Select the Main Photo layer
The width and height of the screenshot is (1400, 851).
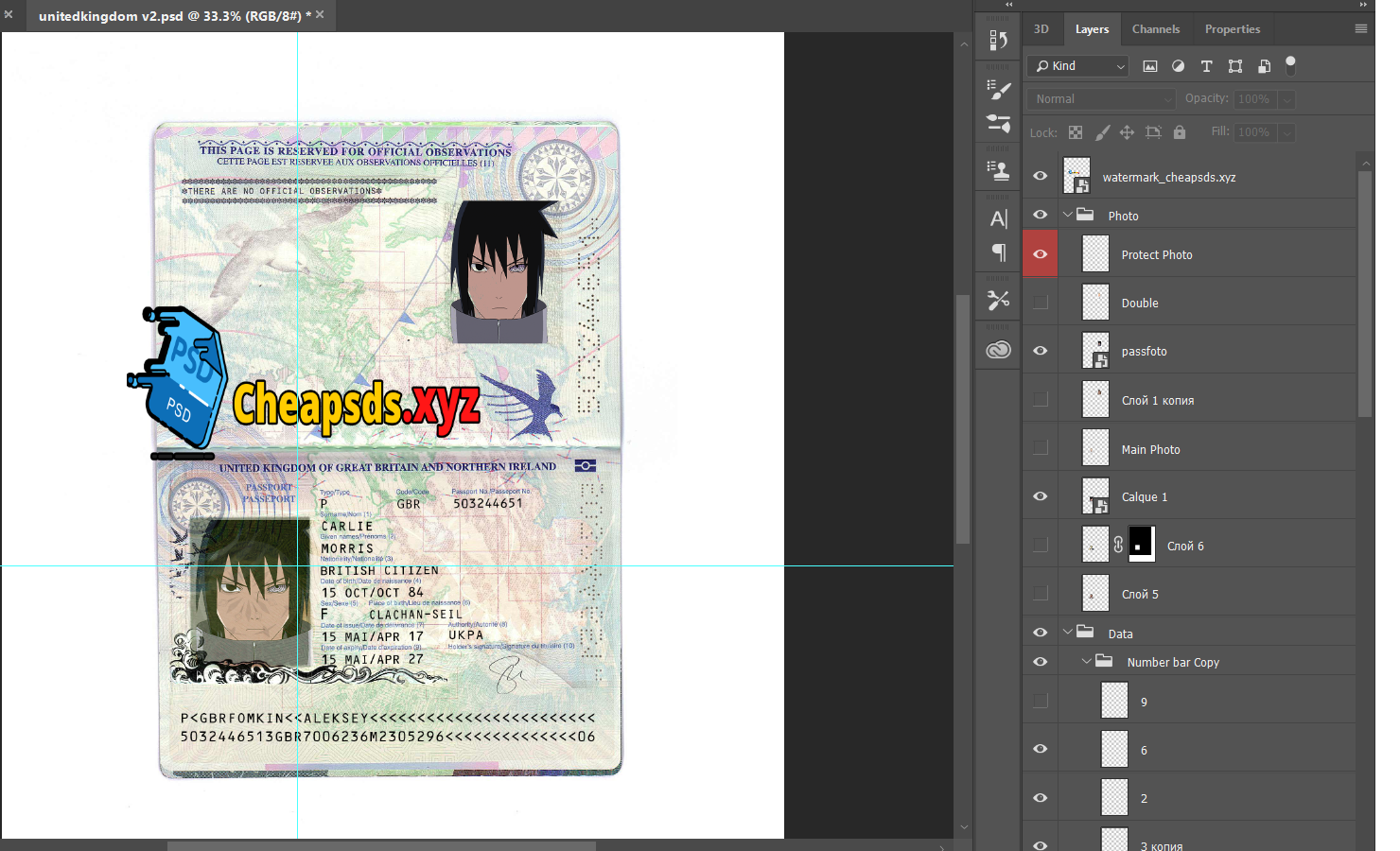tap(1150, 449)
